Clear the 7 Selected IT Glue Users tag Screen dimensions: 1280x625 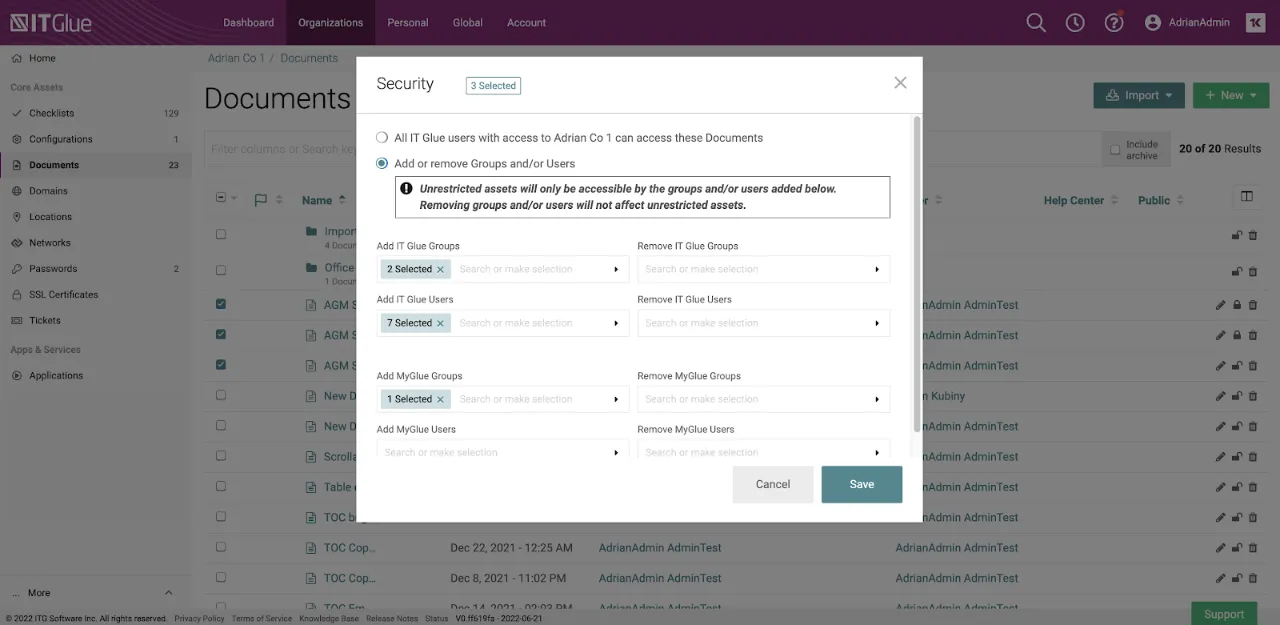point(440,324)
